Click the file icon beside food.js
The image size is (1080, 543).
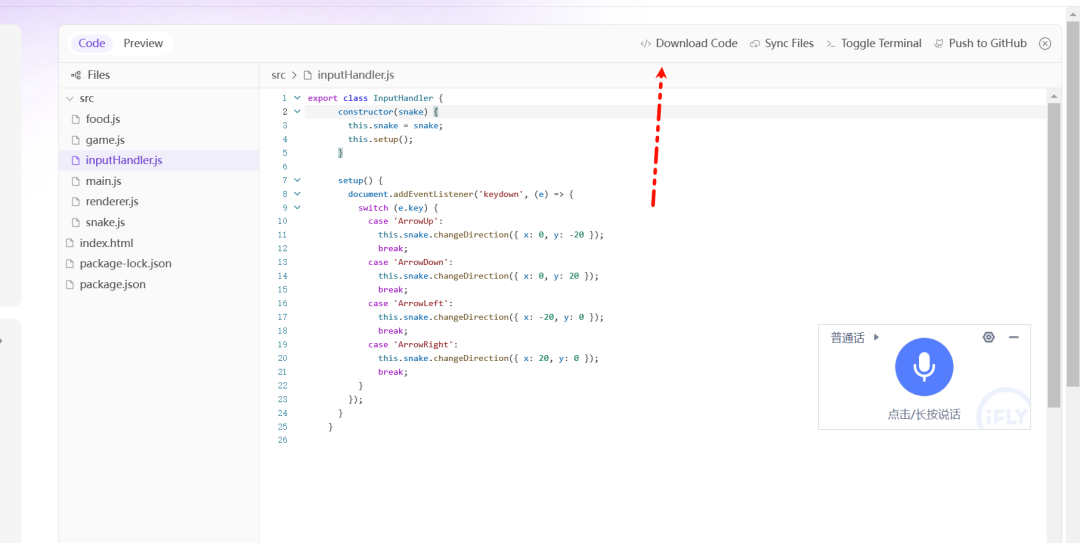(x=76, y=119)
